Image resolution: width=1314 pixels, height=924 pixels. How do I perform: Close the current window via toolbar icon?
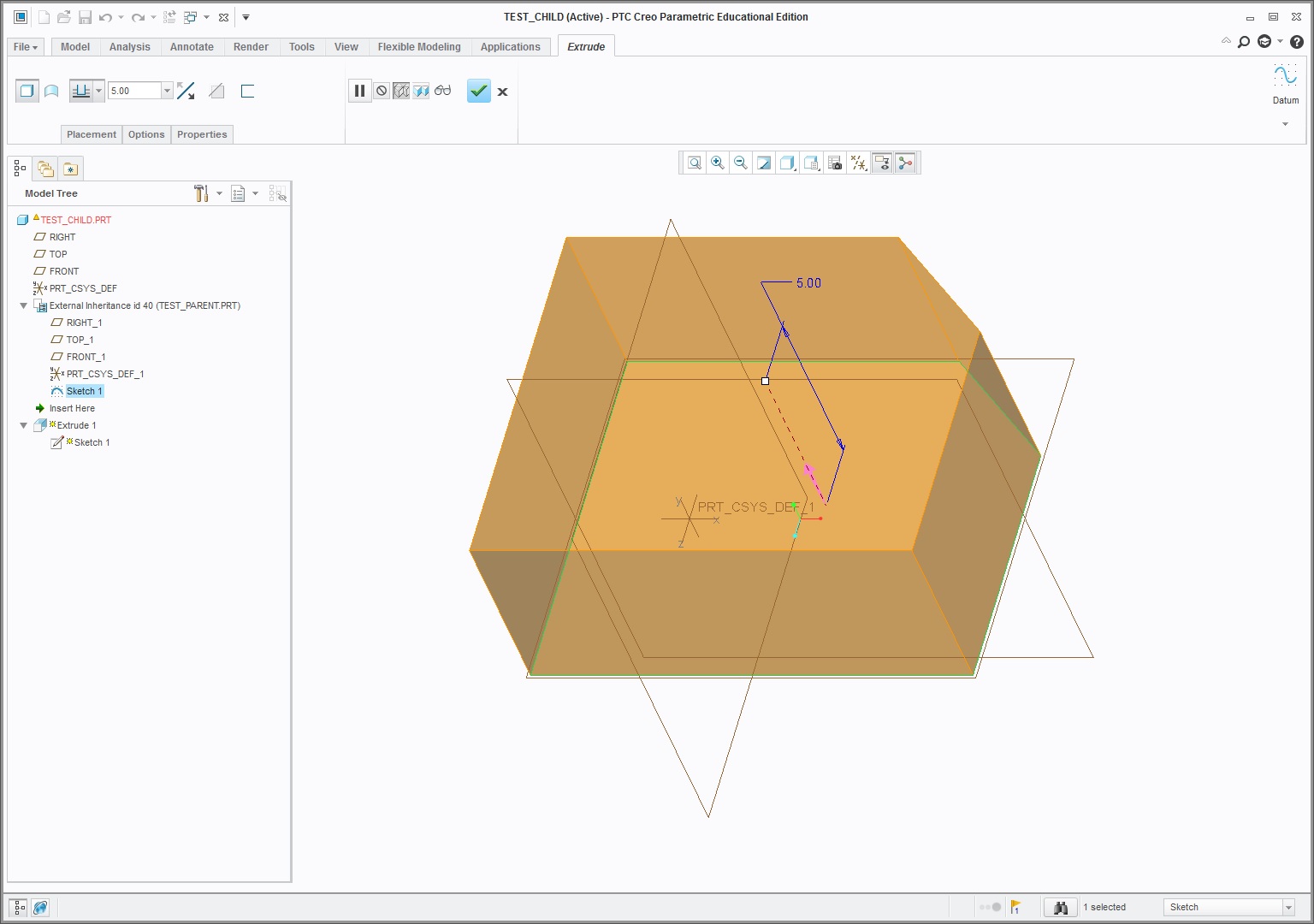[x=223, y=17]
